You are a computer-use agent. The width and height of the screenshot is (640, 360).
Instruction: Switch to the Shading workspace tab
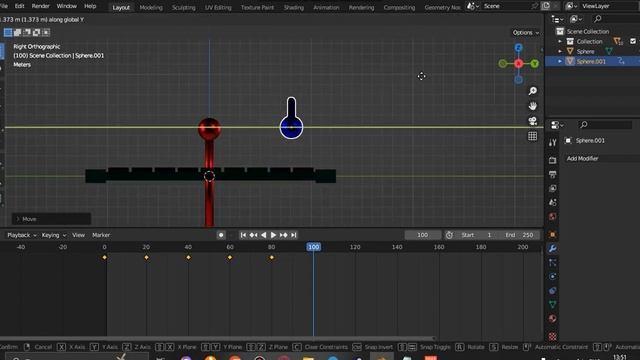[x=294, y=7]
